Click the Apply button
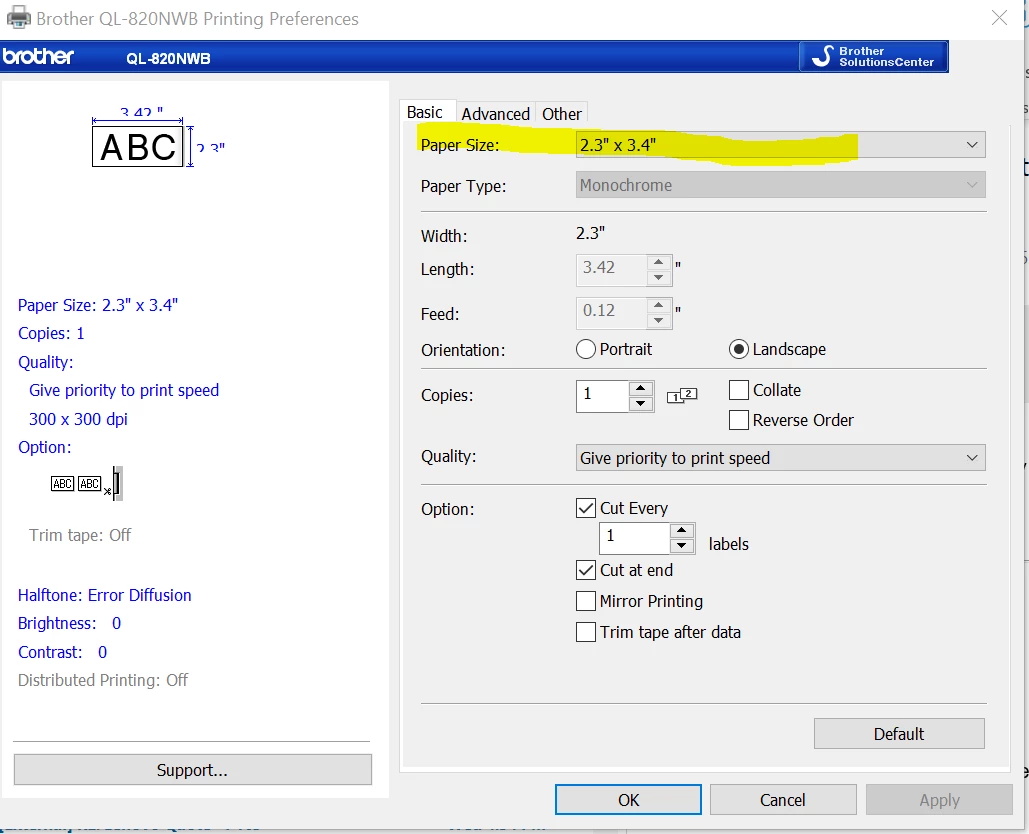The width and height of the screenshot is (1029, 834). [x=939, y=800]
